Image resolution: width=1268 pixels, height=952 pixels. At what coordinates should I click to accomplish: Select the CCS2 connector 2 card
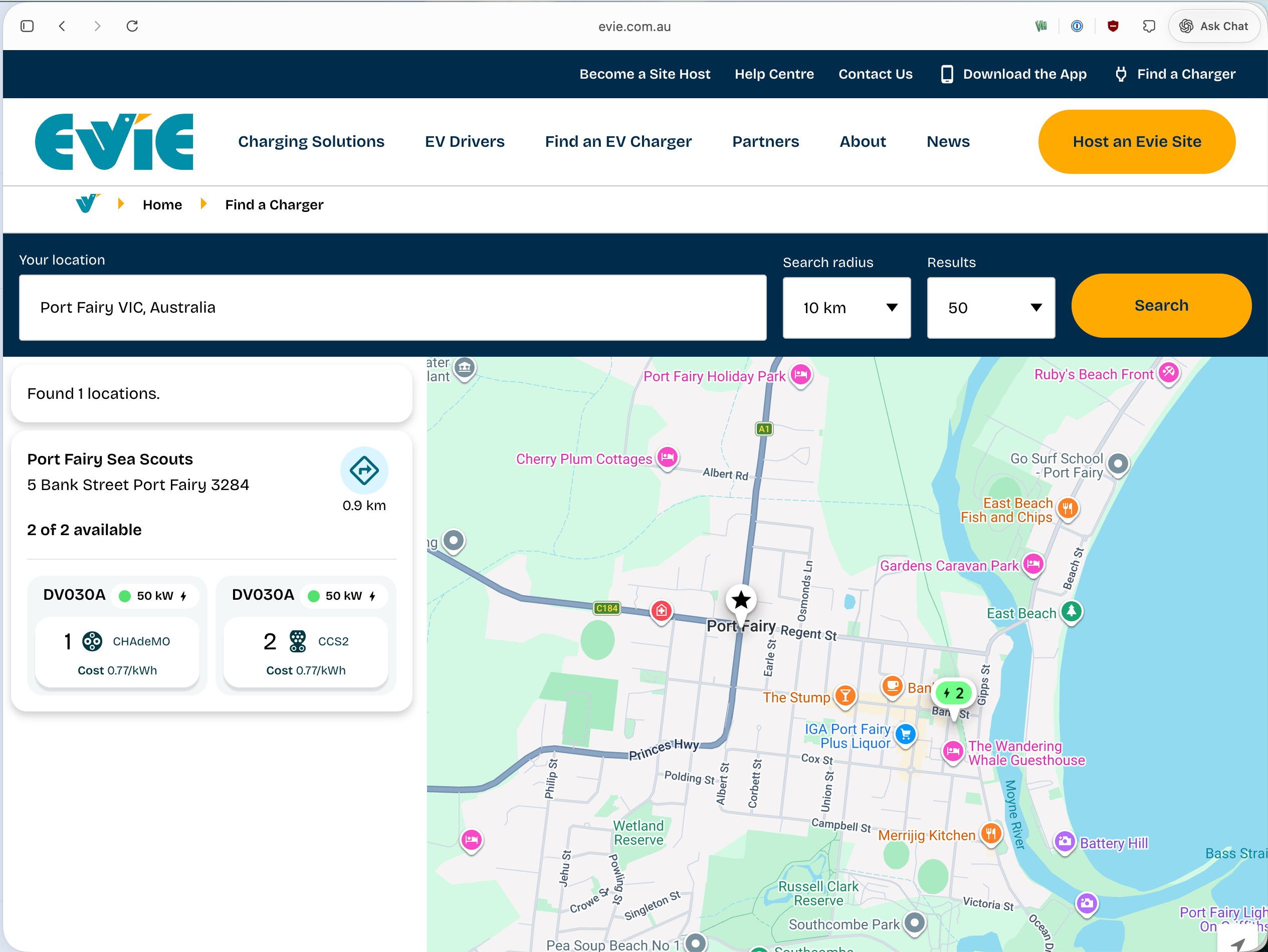click(x=306, y=652)
